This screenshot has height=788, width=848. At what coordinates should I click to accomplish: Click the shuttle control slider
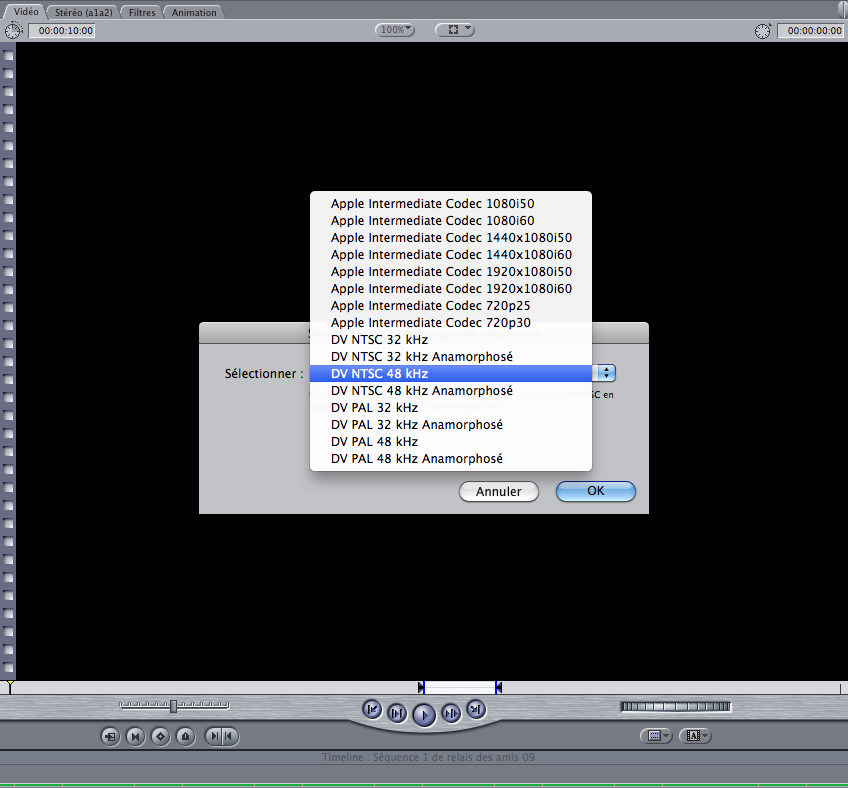(x=174, y=706)
